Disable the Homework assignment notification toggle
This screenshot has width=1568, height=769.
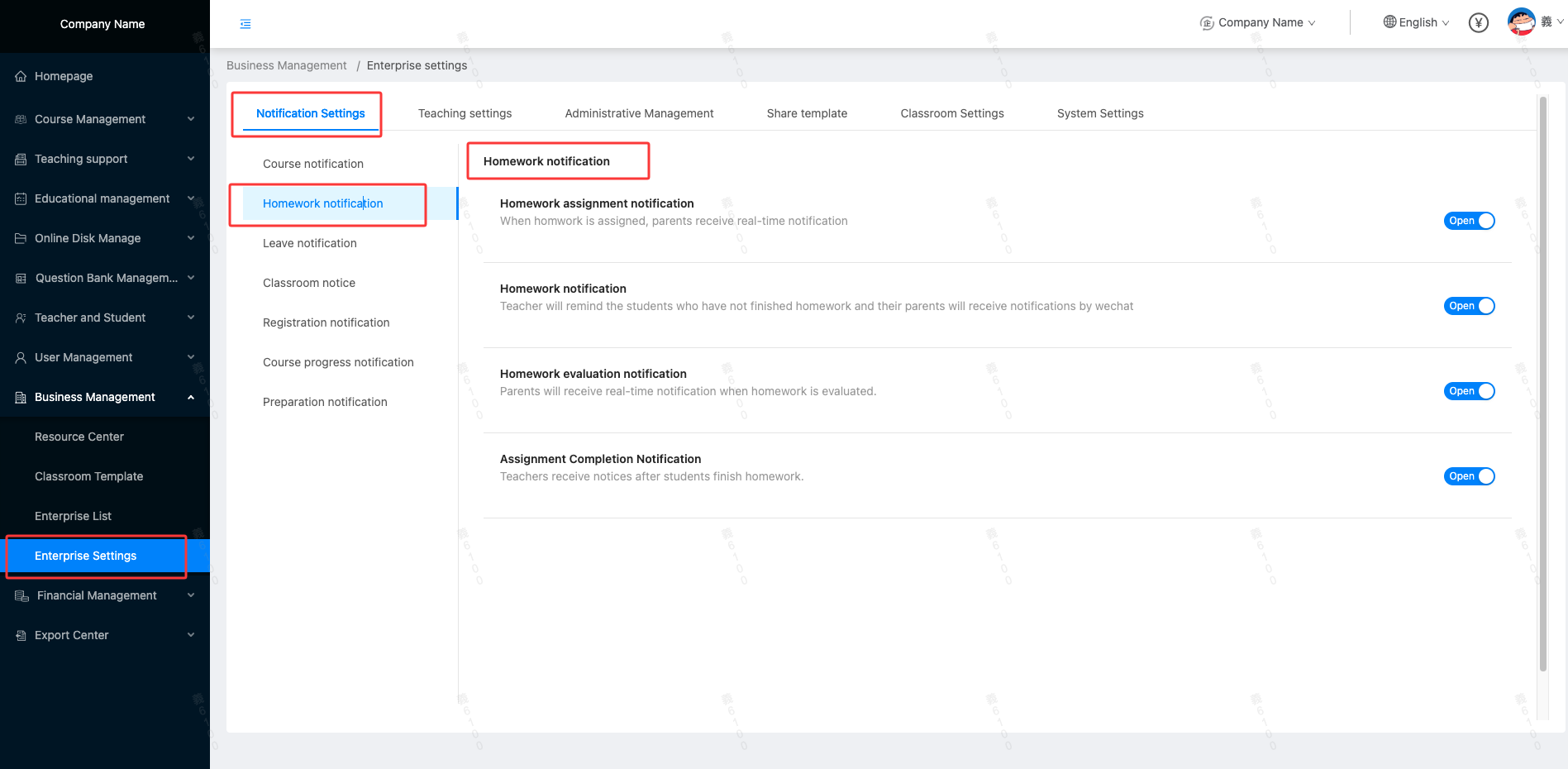(x=1469, y=221)
